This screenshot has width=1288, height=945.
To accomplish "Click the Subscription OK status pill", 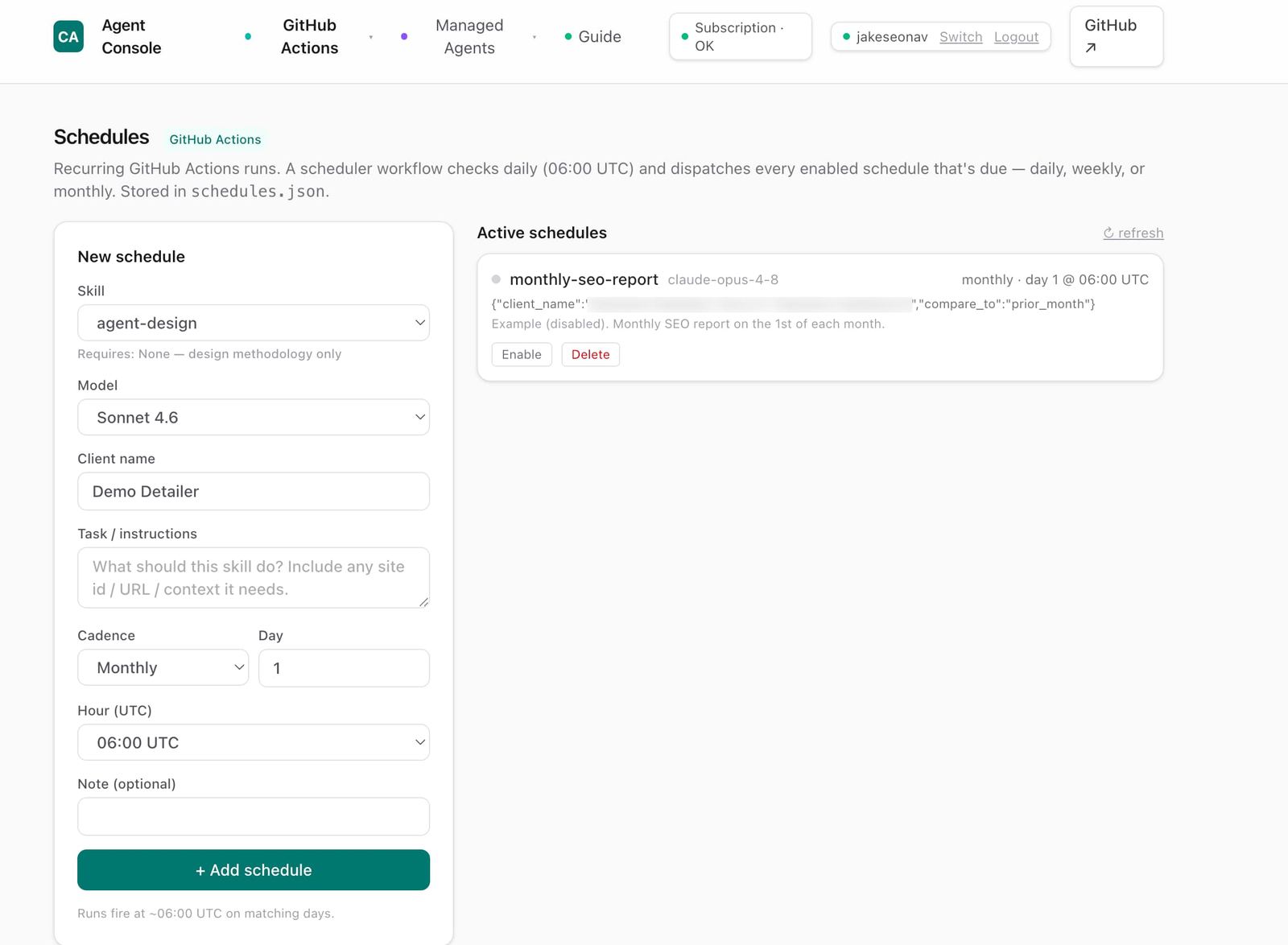I will 740,37.
